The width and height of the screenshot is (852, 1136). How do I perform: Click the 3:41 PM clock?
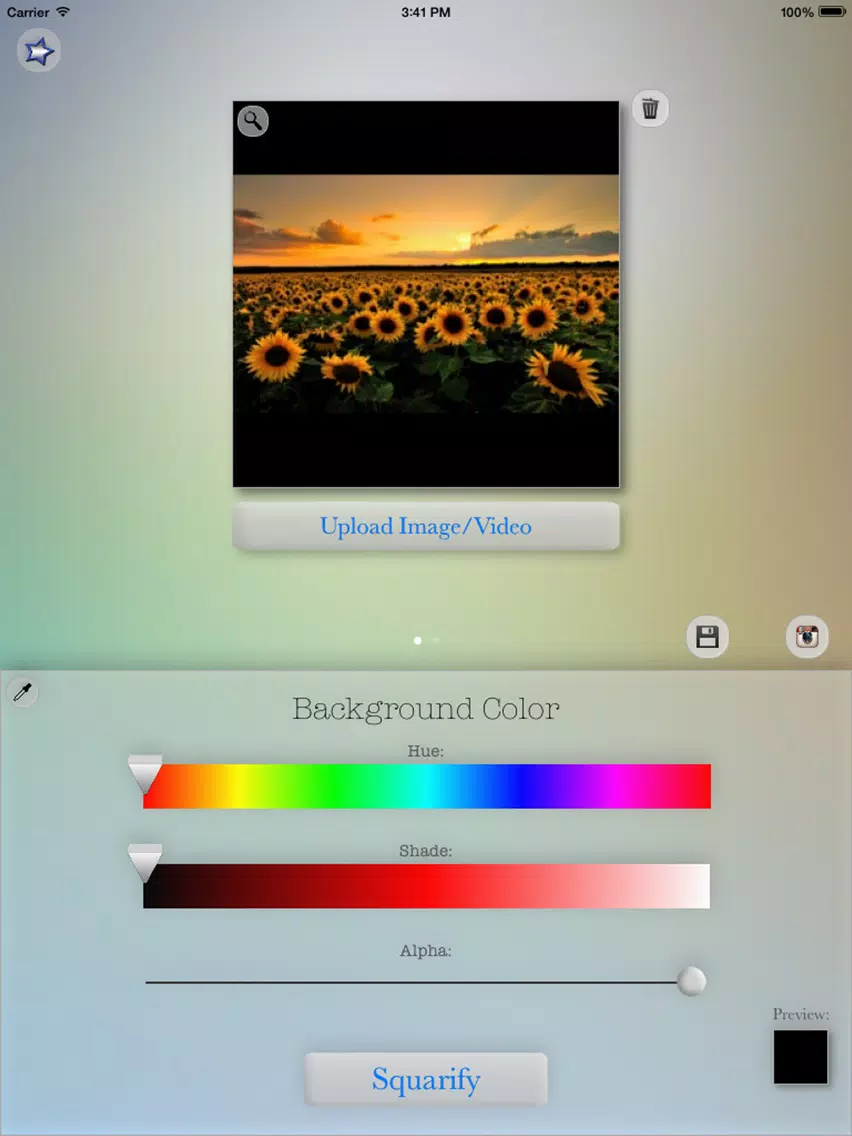point(426,12)
